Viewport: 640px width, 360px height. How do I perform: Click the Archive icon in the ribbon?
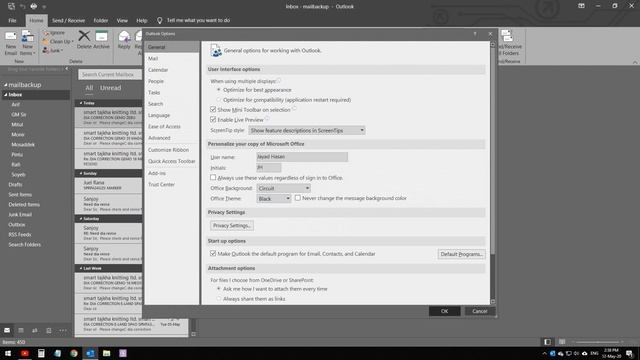[102, 36]
